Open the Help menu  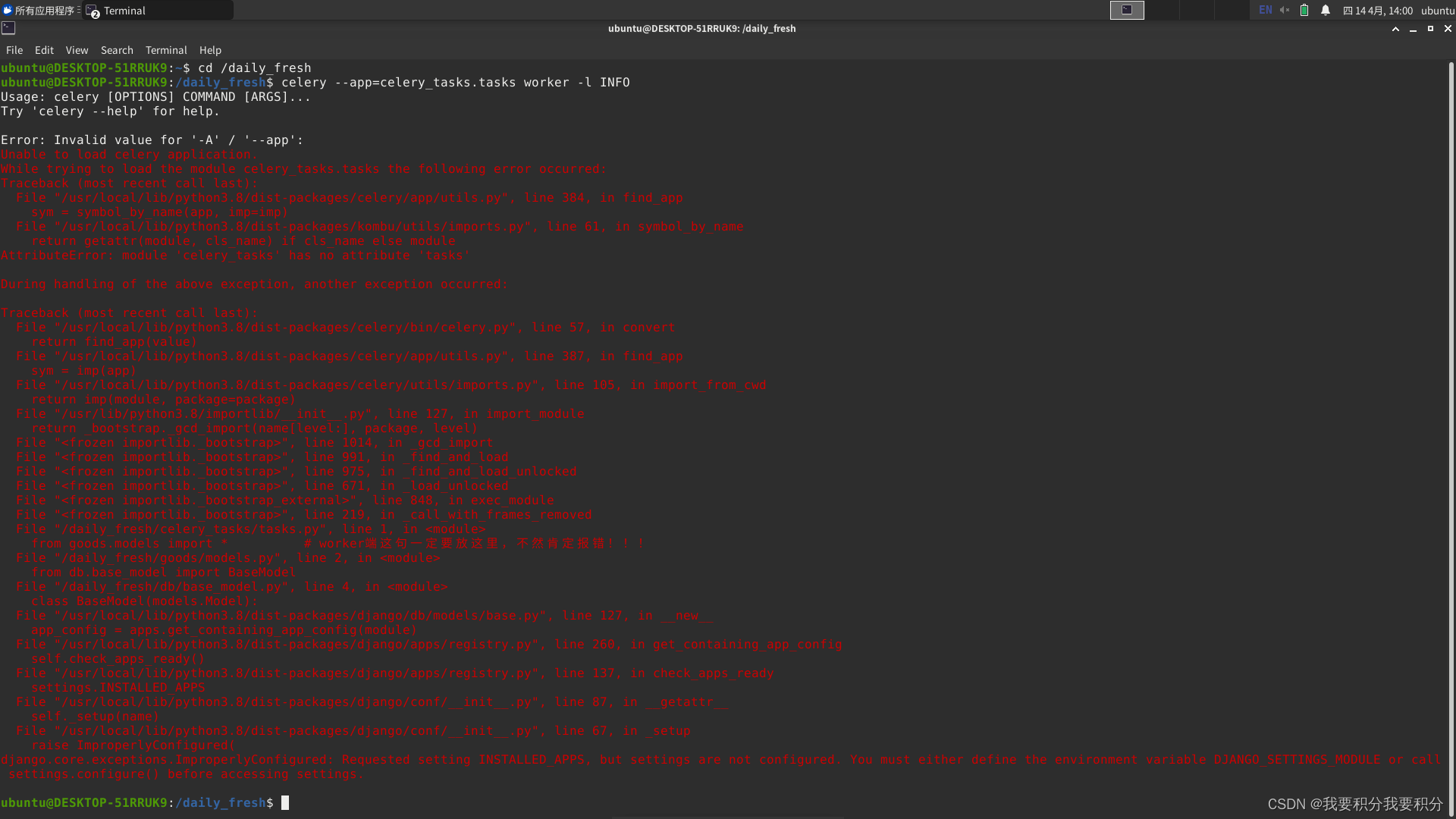[x=210, y=50]
